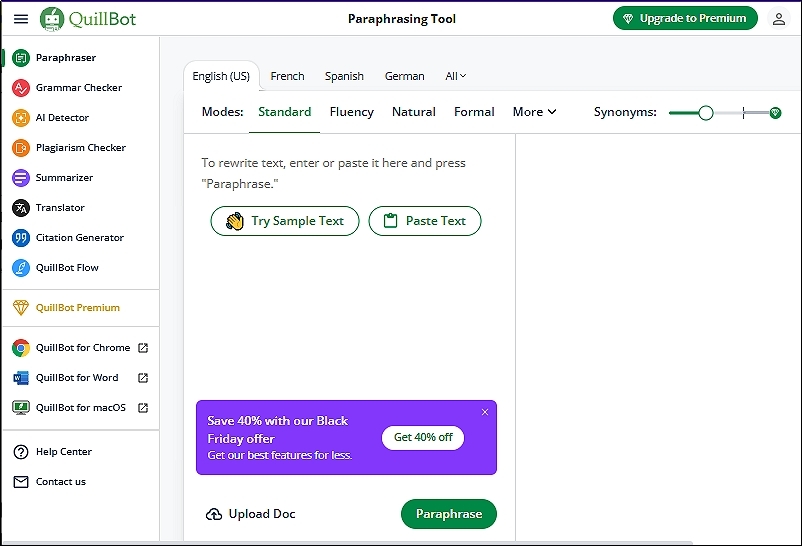Image resolution: width=802 pixels, height=547 pixels.
Task: Switch to the German language tab
Action: pos(405,76)
